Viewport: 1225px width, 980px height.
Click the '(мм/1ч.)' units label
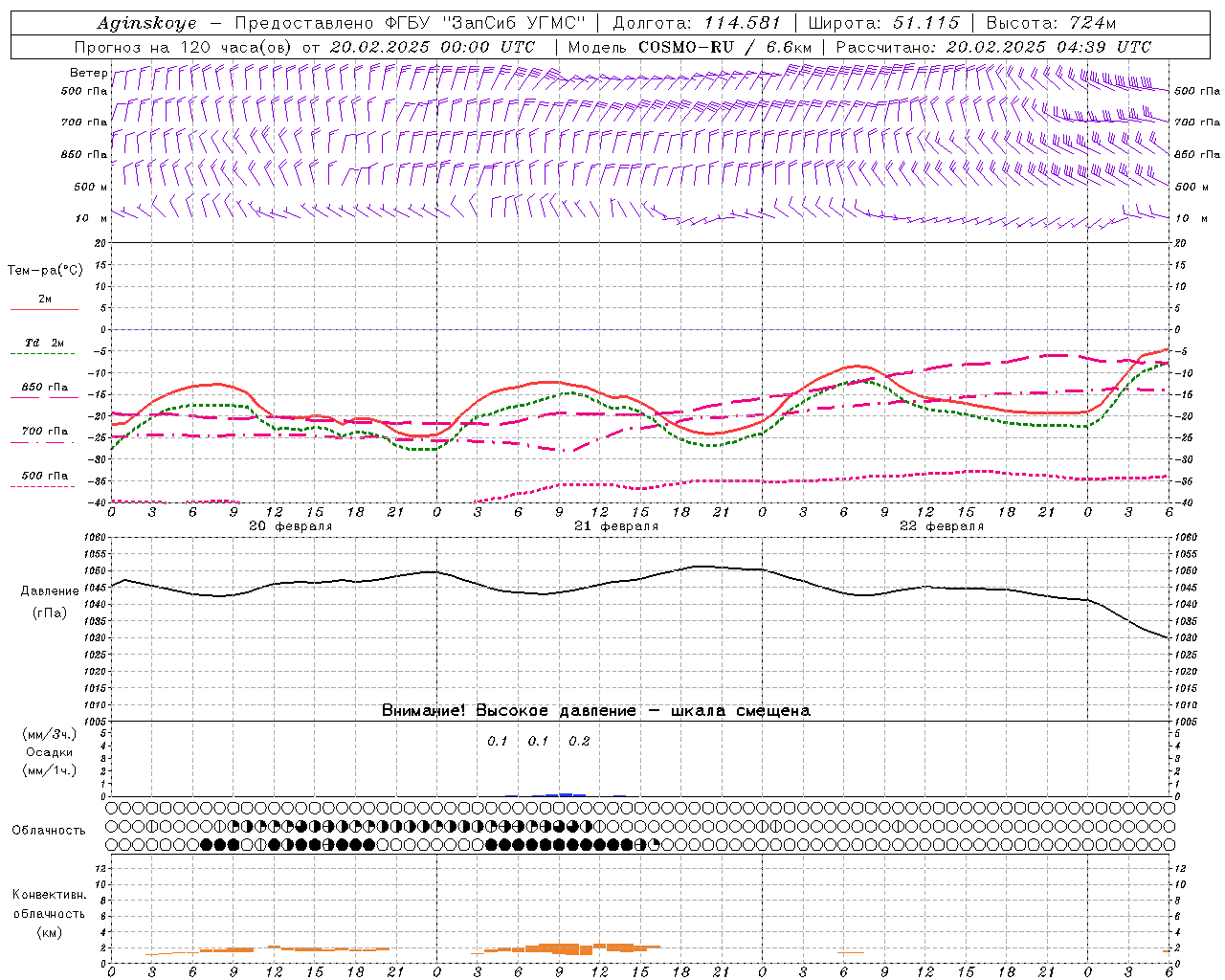point(50,770)
